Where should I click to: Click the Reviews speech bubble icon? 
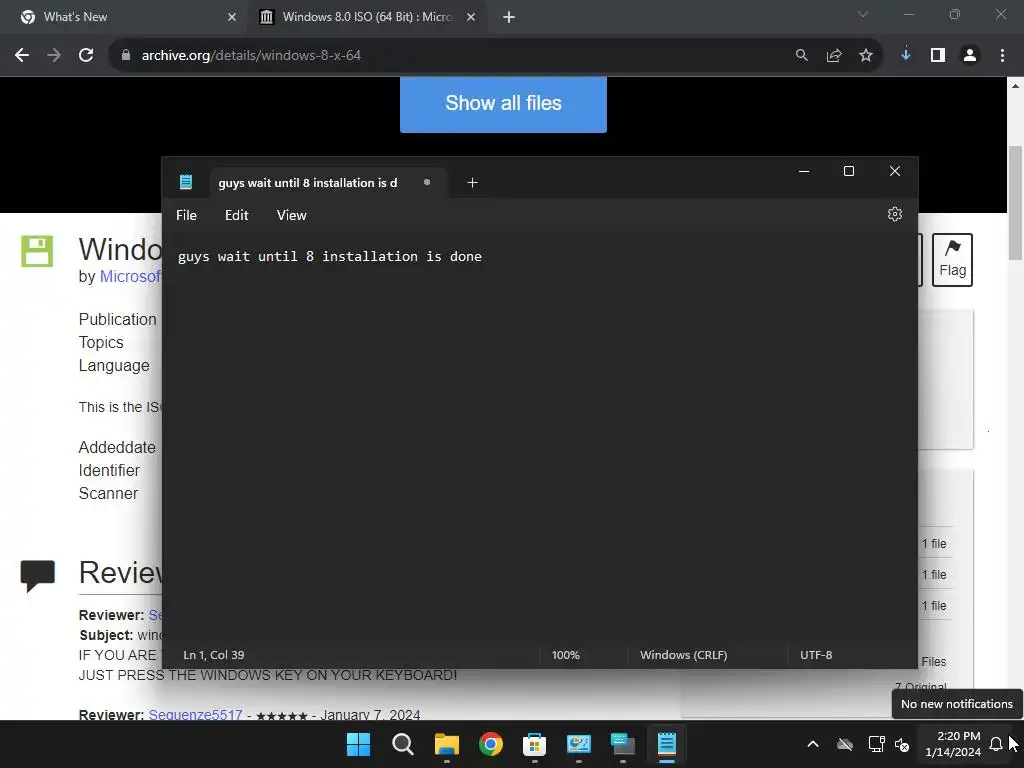click(37, 575)
